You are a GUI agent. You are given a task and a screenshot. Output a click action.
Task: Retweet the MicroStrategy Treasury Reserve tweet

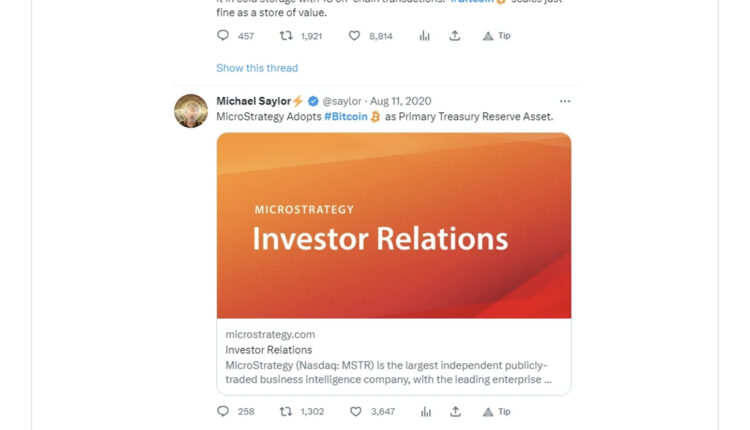pos(286,411)
